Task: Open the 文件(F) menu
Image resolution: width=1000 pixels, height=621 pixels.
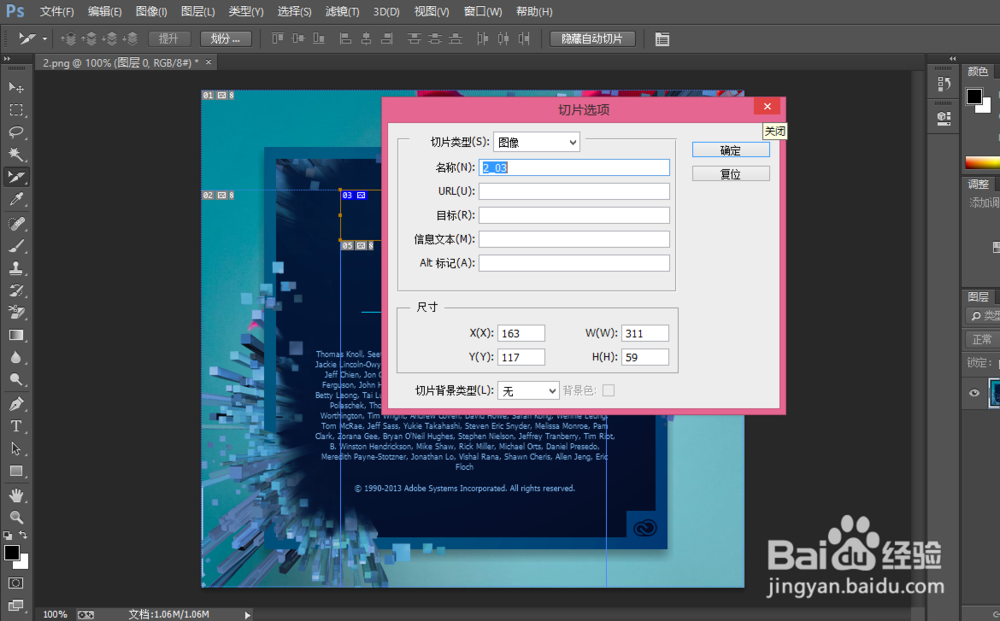Action: [x=57, y=11]
